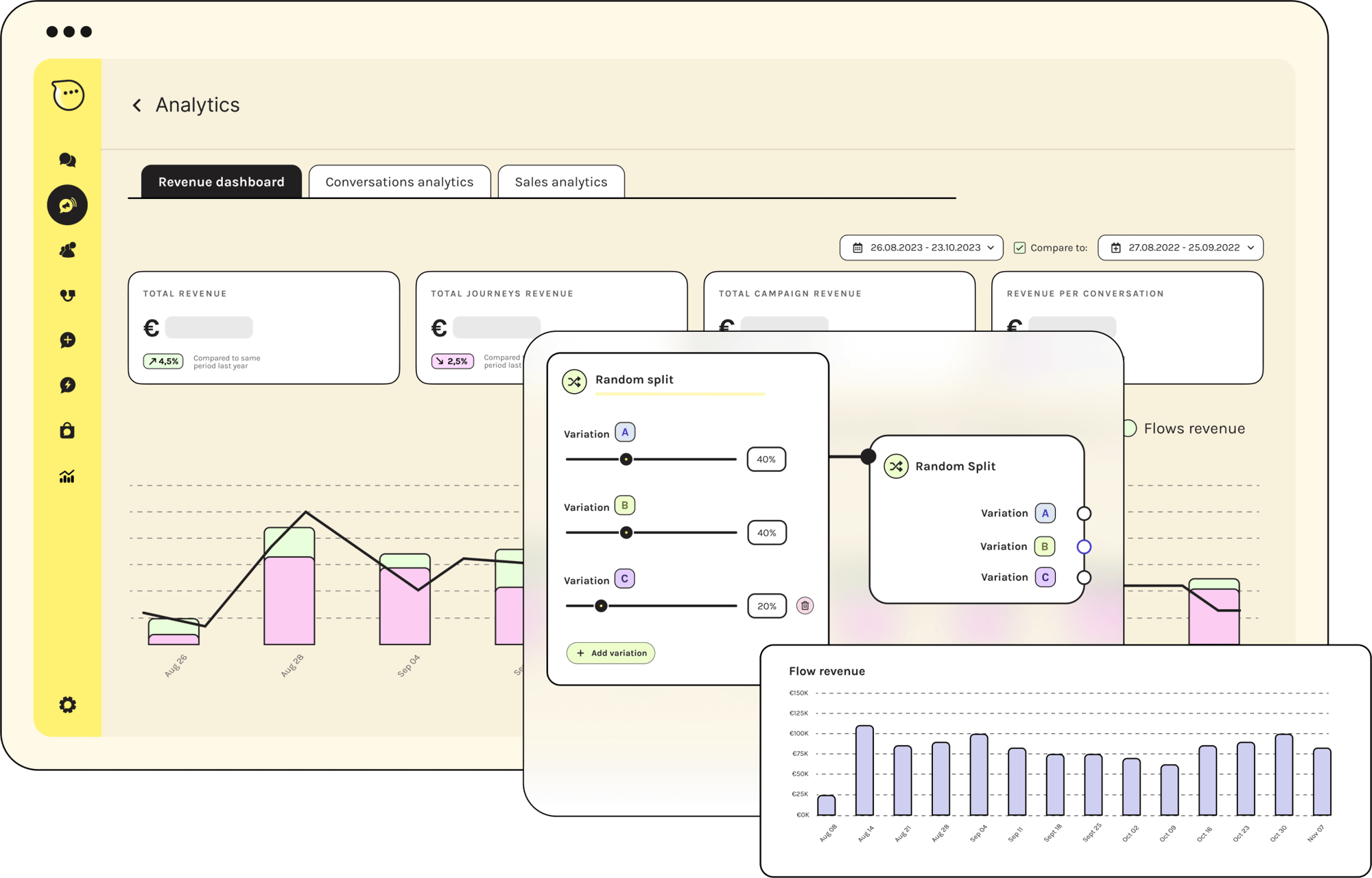Viewport: 1372px width, 878px height.
Task: Select the megaphone campaigns sidebar icon
Action: [x=67, y=204]
